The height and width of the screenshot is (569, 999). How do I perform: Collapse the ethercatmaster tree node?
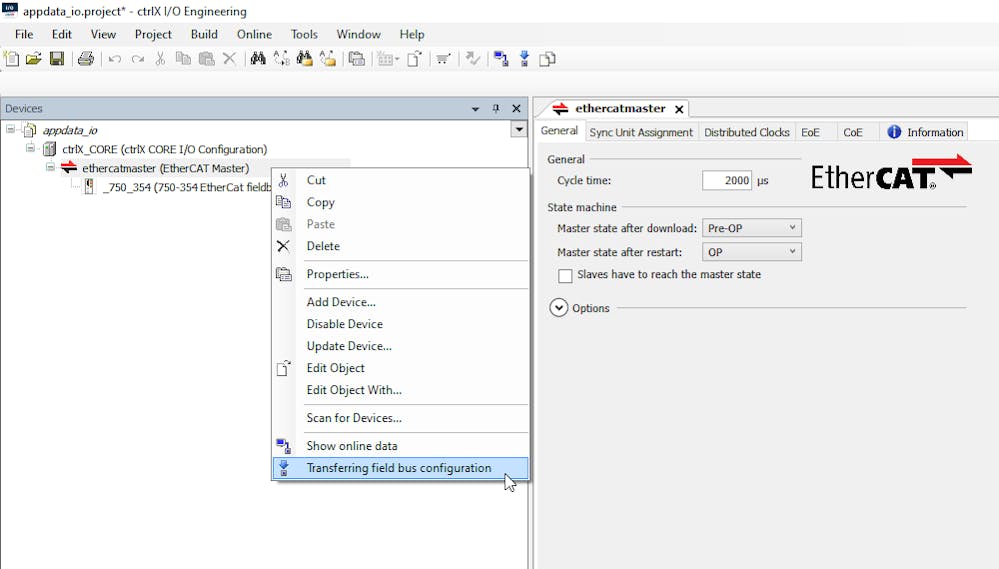tap(50, 168)
